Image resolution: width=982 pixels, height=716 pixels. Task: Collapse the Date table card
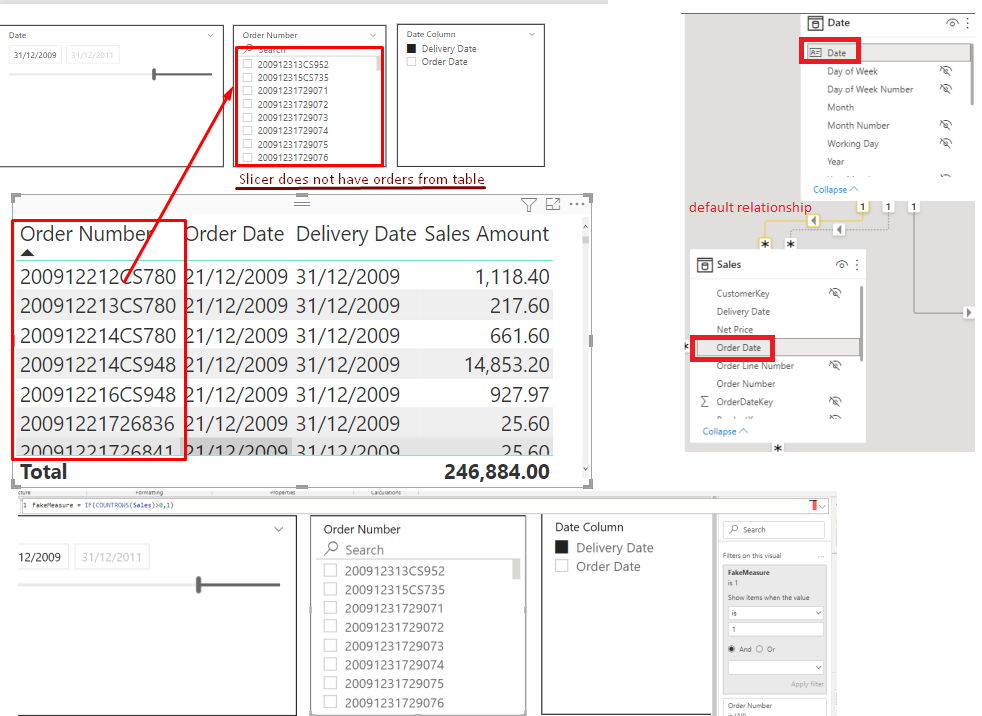(835, 189)
